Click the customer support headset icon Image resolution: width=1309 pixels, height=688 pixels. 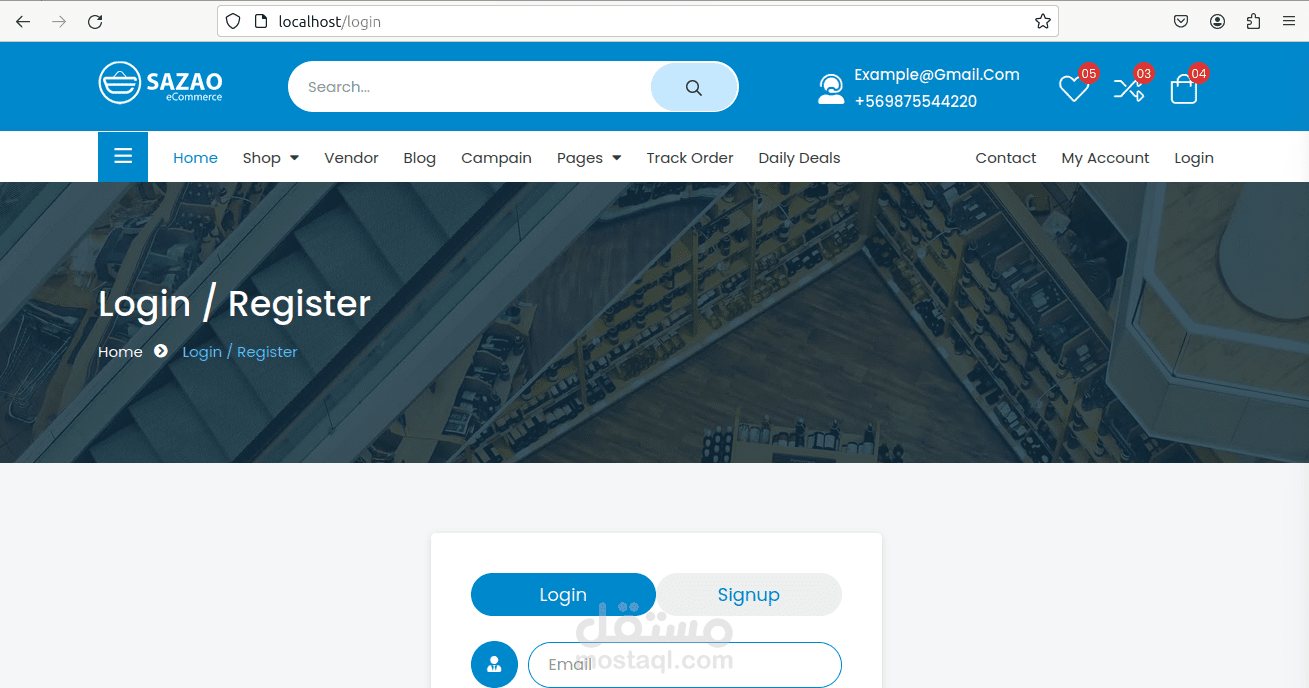point(830,89)
